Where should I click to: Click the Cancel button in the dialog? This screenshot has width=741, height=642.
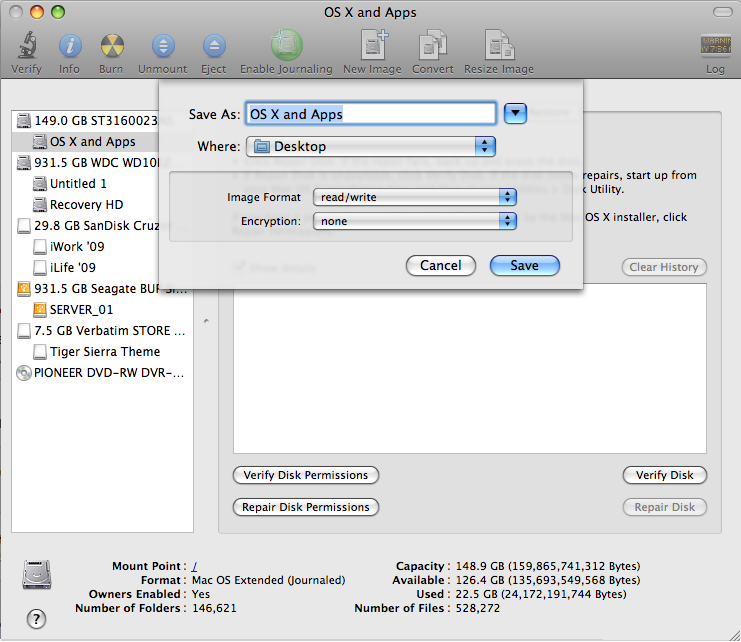pos(441,265)
